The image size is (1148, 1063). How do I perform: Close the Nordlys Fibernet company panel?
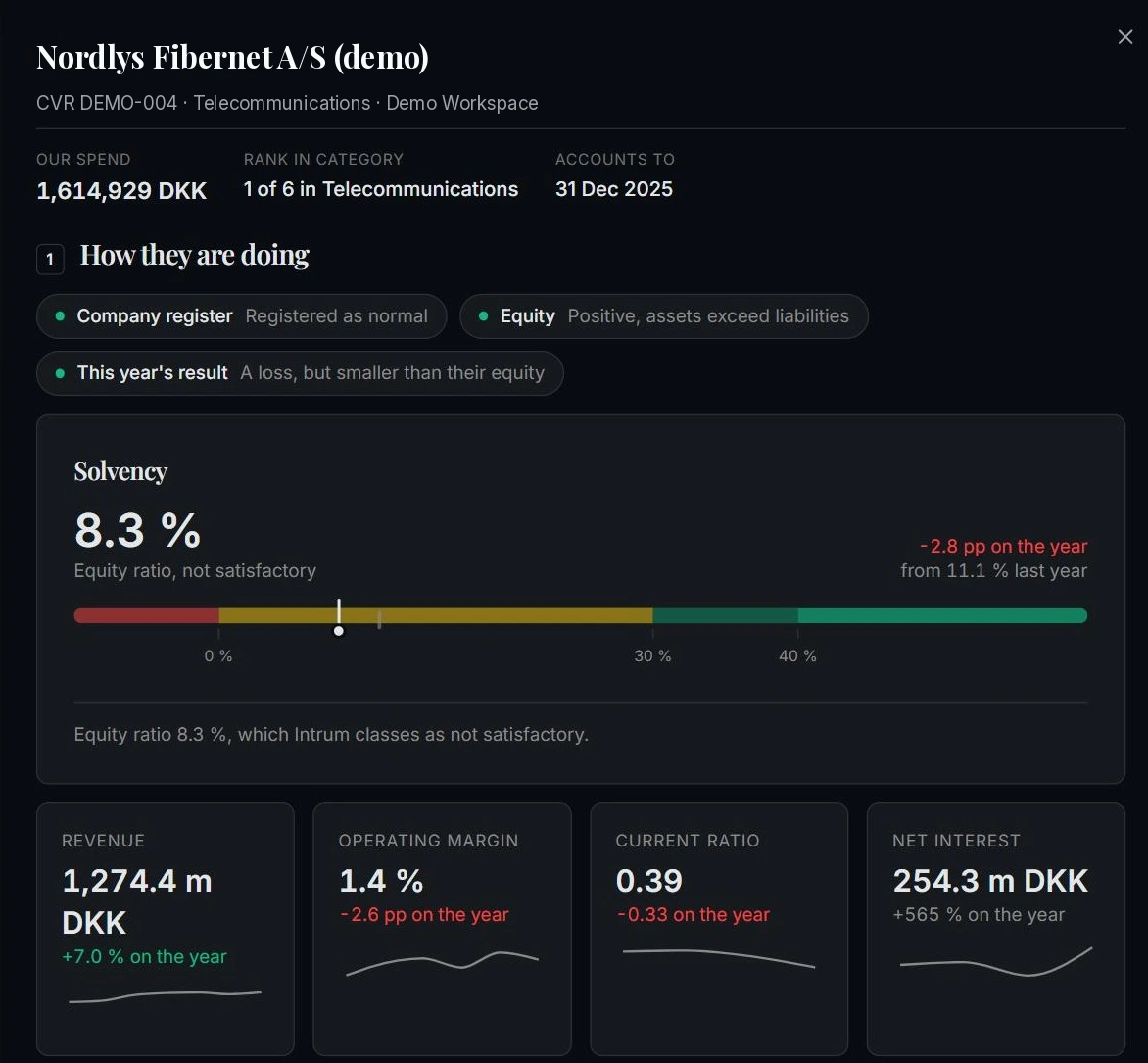[x=1125, y=36]
